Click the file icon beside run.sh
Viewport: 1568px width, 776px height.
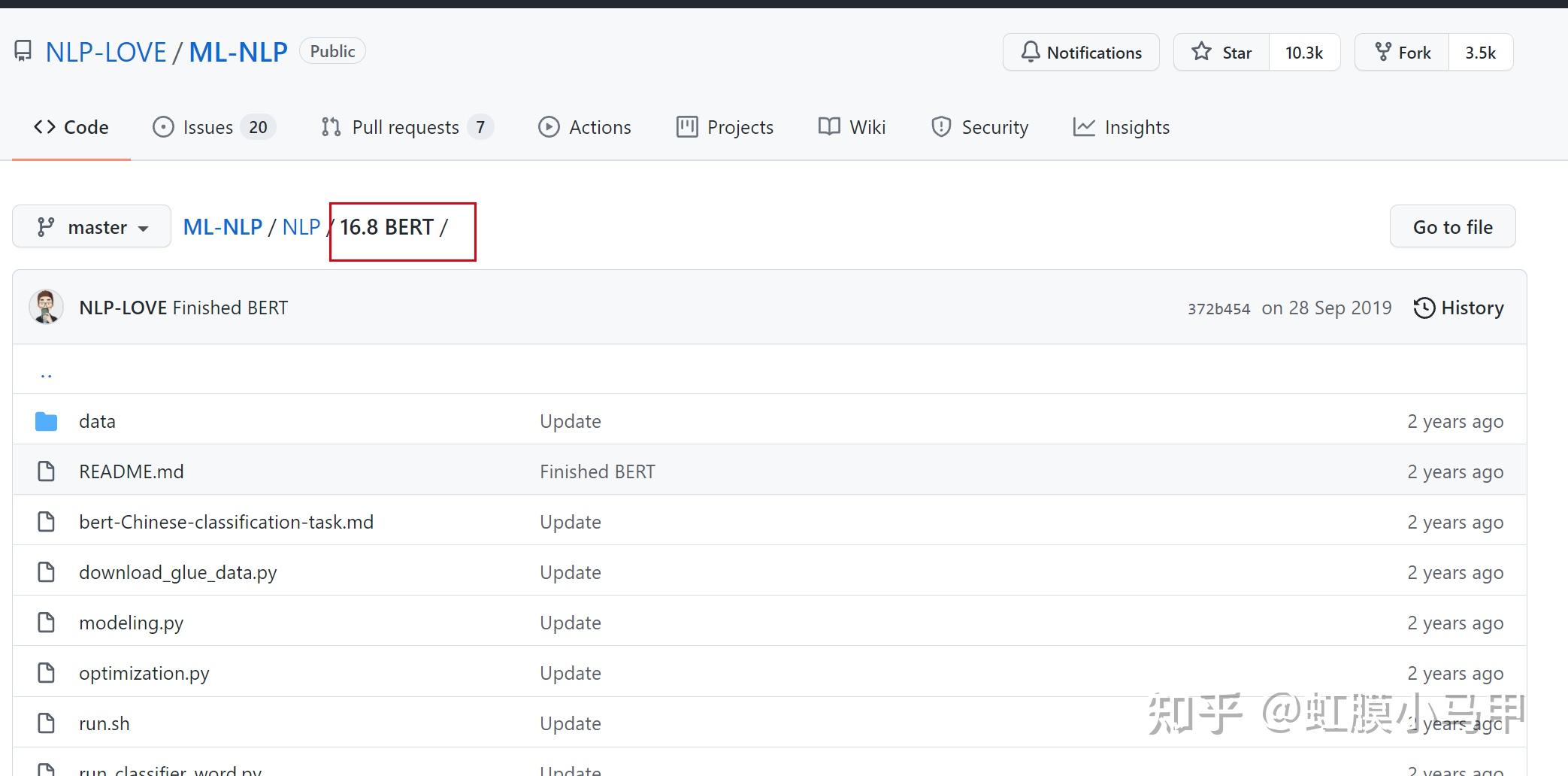[x=46, y=723]
